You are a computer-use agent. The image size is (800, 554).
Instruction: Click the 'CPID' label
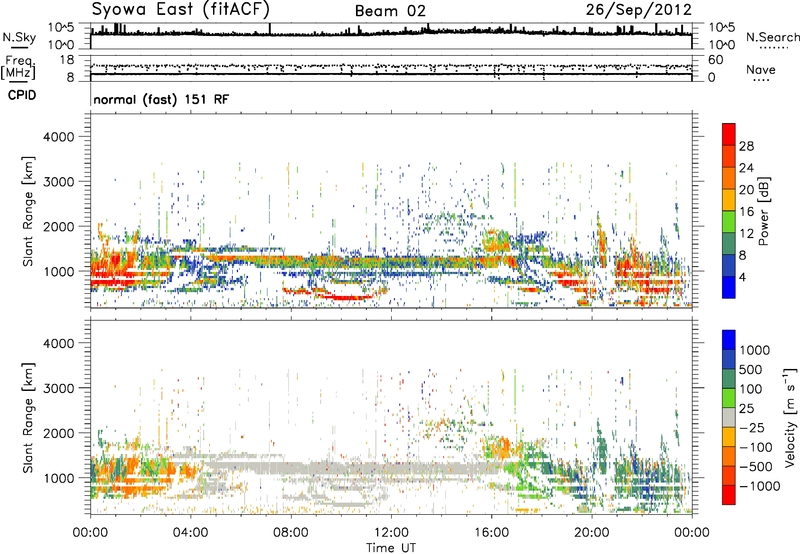click(22, 95)
